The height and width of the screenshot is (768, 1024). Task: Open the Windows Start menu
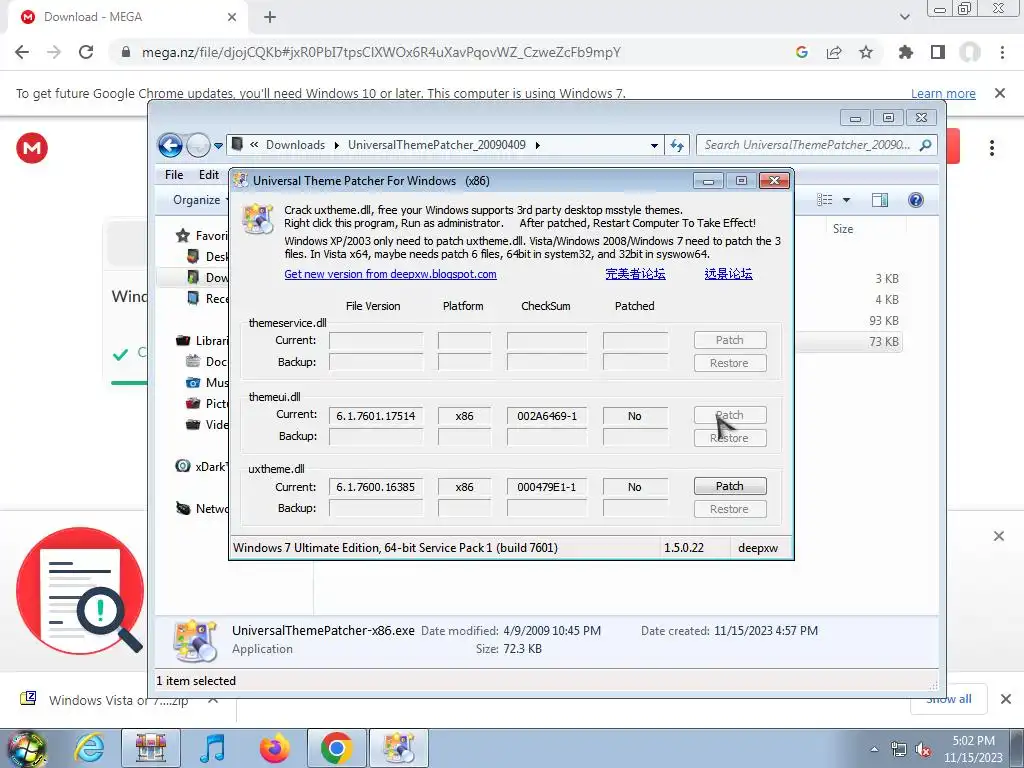(x=26, y=749)
